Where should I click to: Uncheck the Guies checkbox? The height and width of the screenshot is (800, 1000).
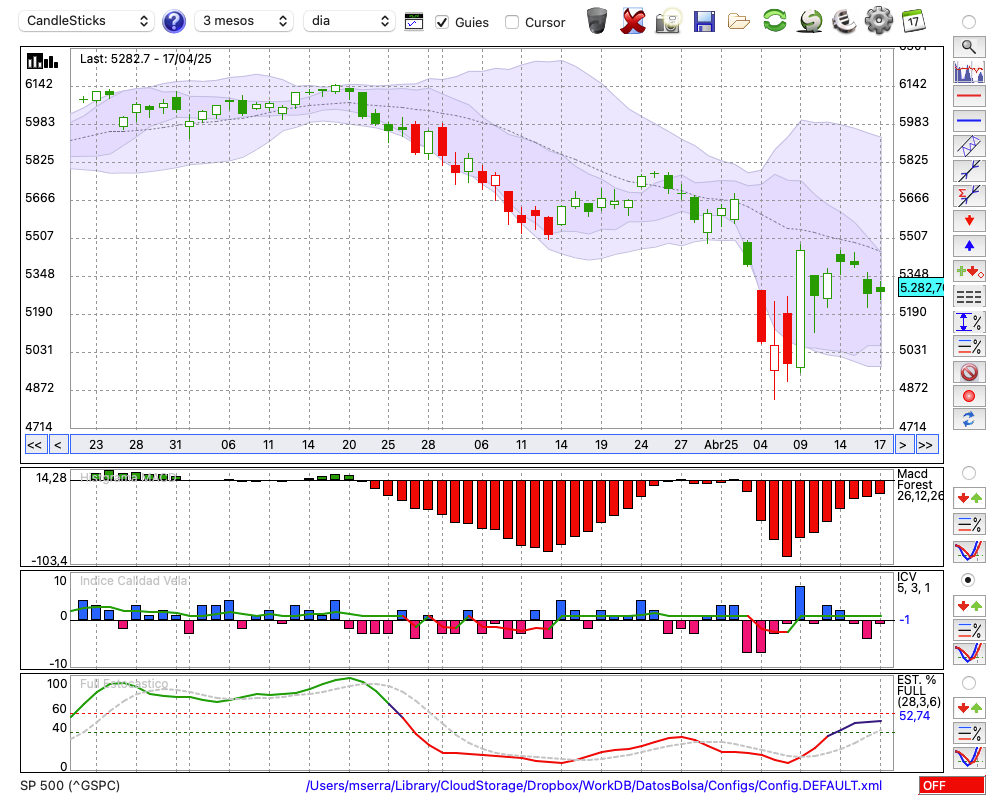click(x=441, y=22)
